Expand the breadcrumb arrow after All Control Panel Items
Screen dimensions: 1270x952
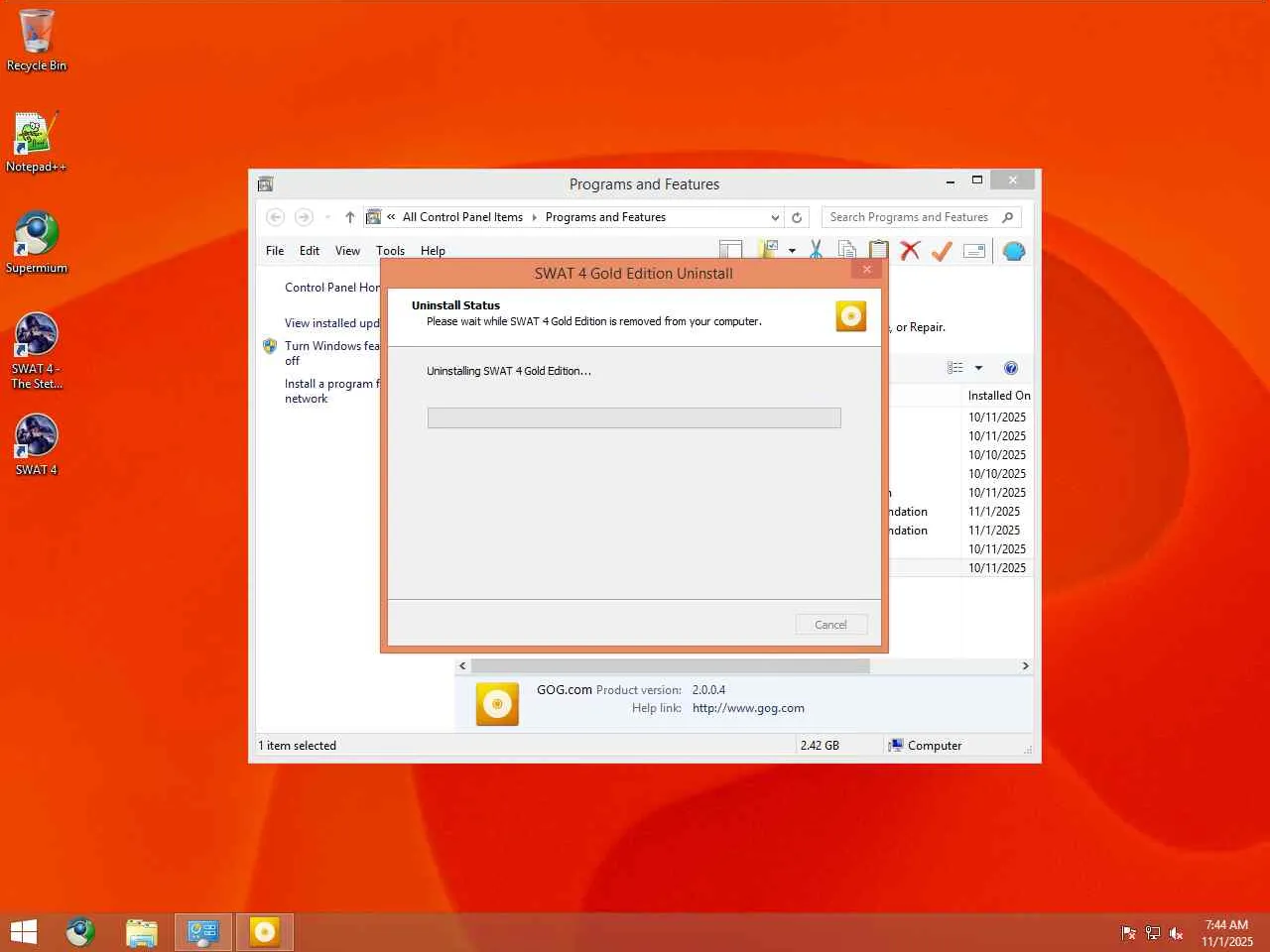coord(534,217)
